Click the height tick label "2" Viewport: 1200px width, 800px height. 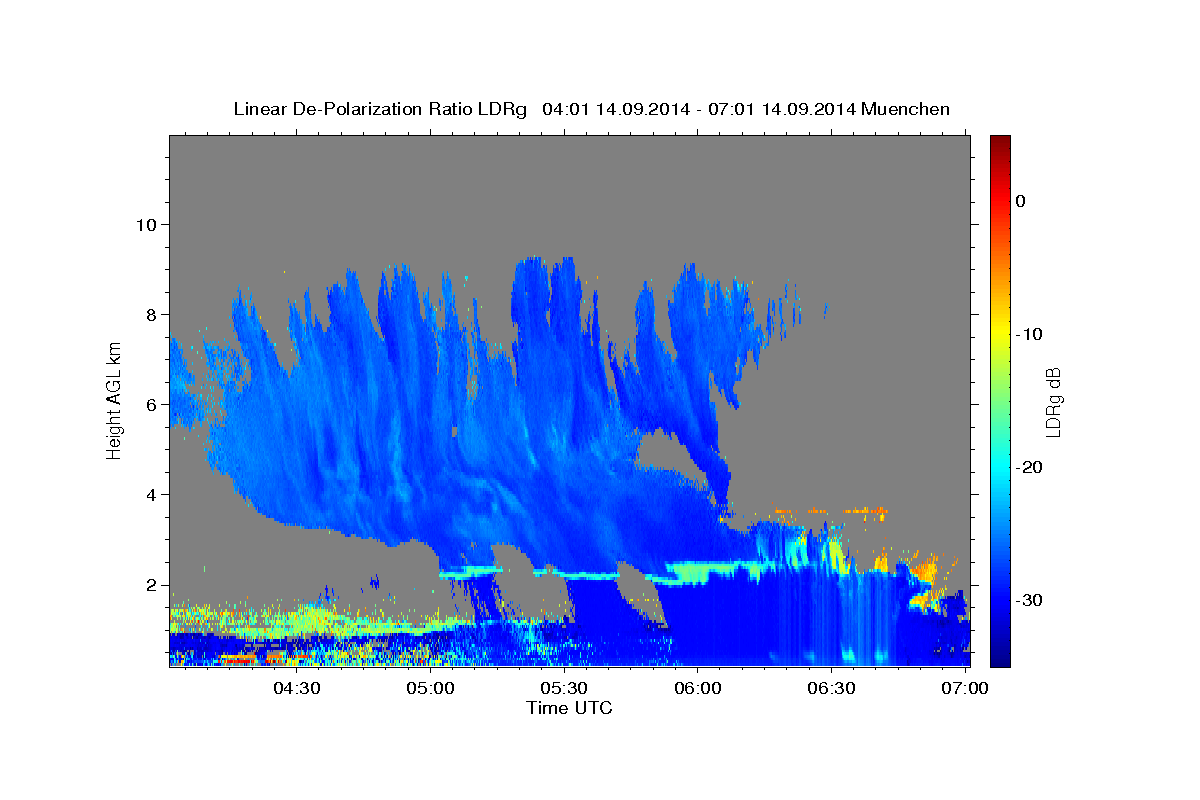(x=151, y=585)
